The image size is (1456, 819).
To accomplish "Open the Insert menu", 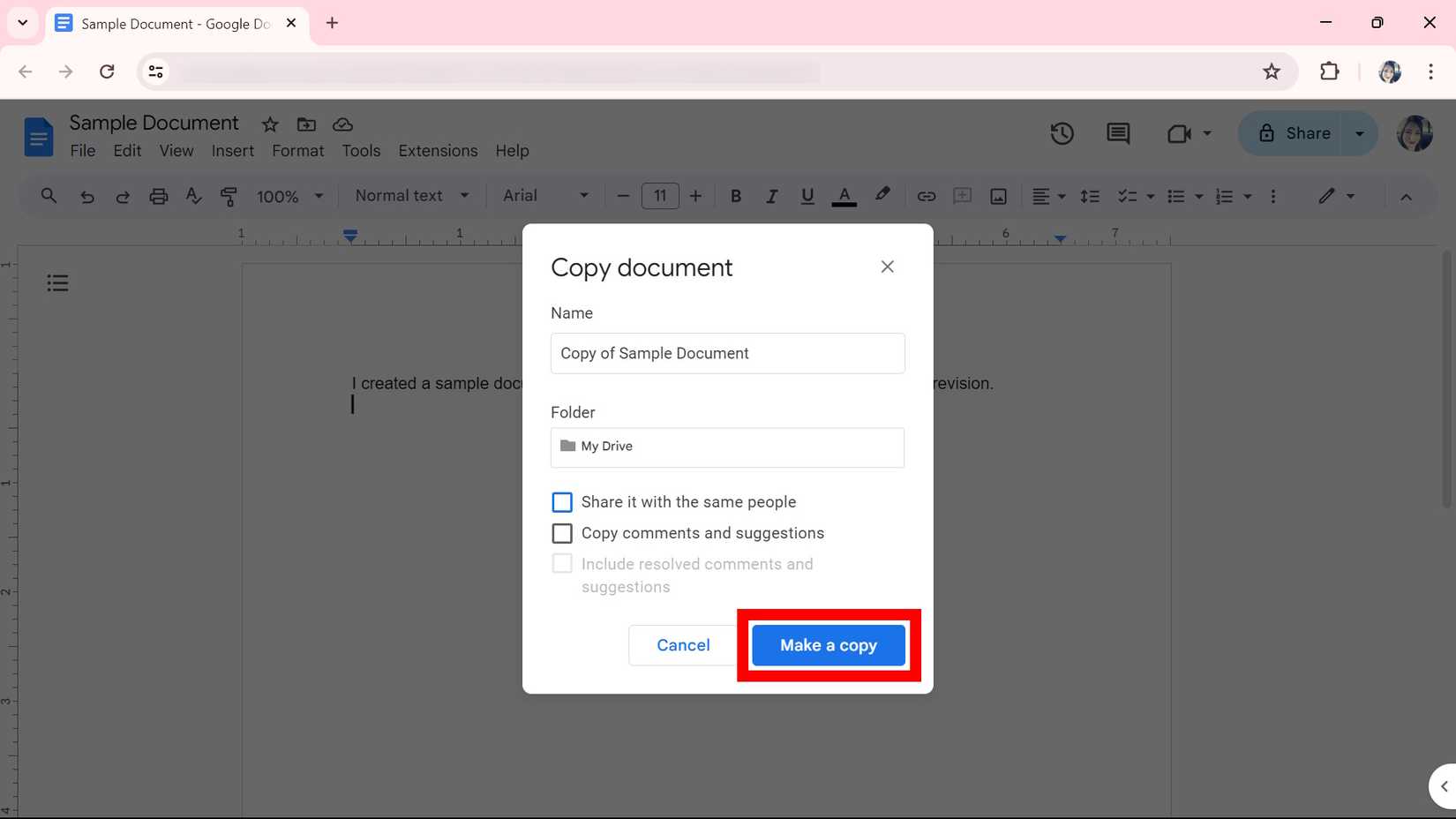I will click(x=232, y=151).
